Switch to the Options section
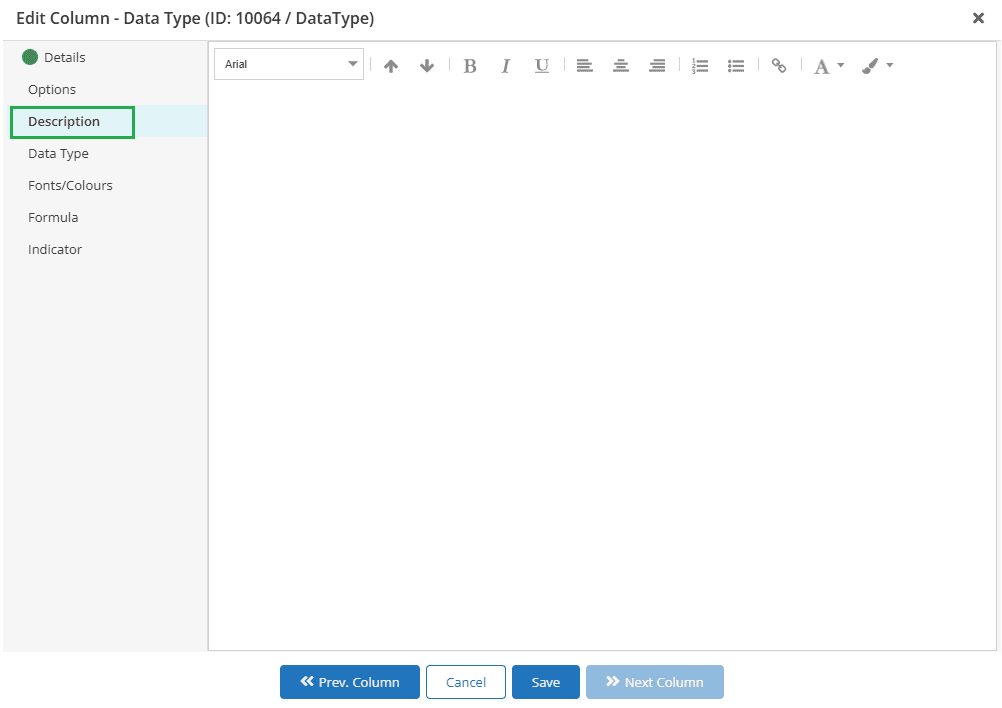This screenshot has width=1002, height=708. click(x=52, y=89)
